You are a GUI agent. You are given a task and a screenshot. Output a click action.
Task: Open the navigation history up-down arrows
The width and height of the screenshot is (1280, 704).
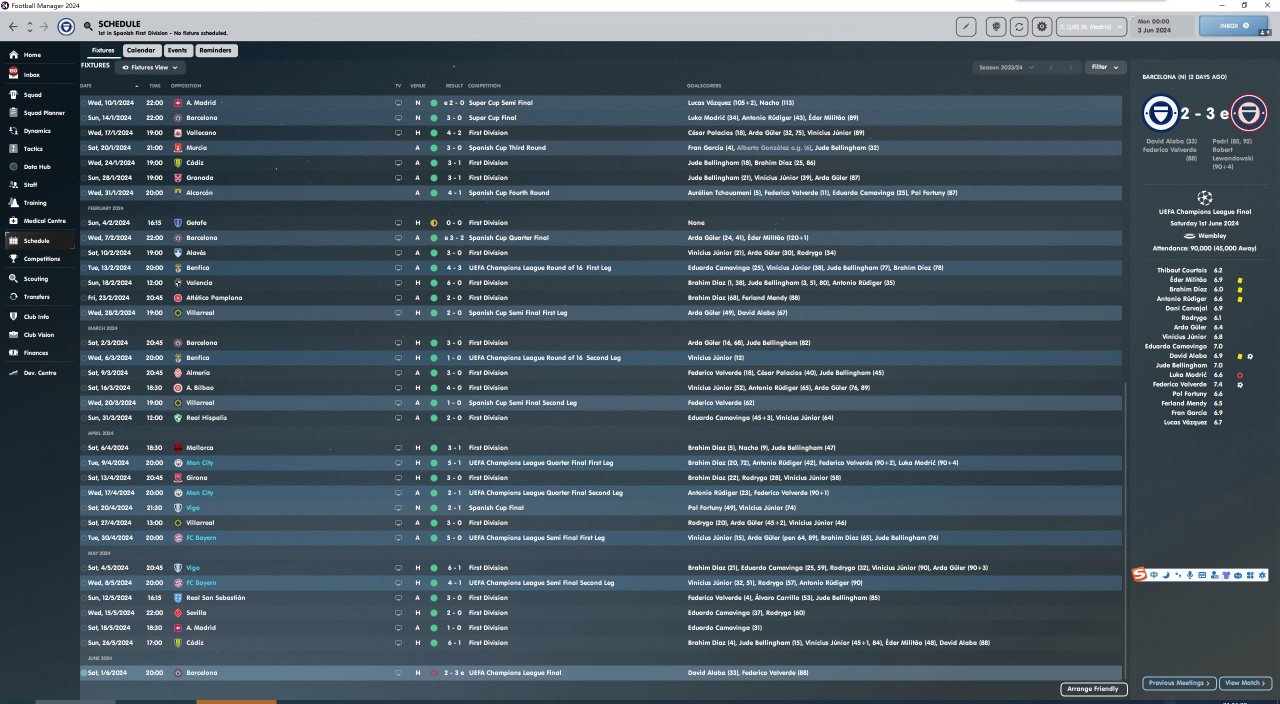(29, 26)
